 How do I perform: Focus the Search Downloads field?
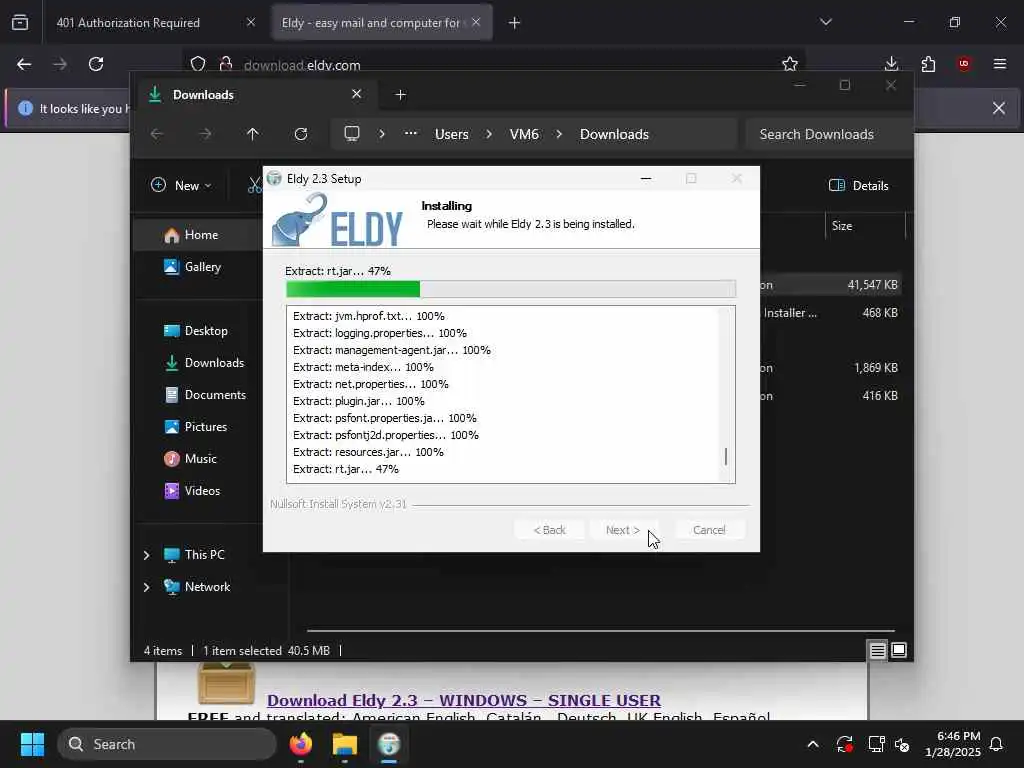[x=829, y=134]
